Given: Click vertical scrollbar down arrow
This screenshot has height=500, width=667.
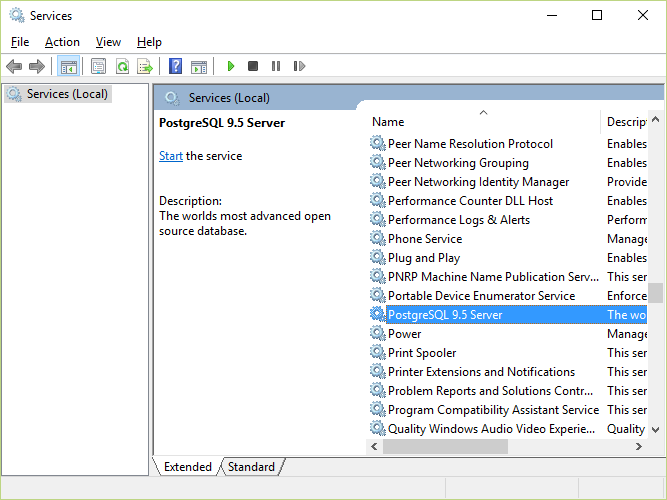Looking at the screenshot, I should point(656,430).
